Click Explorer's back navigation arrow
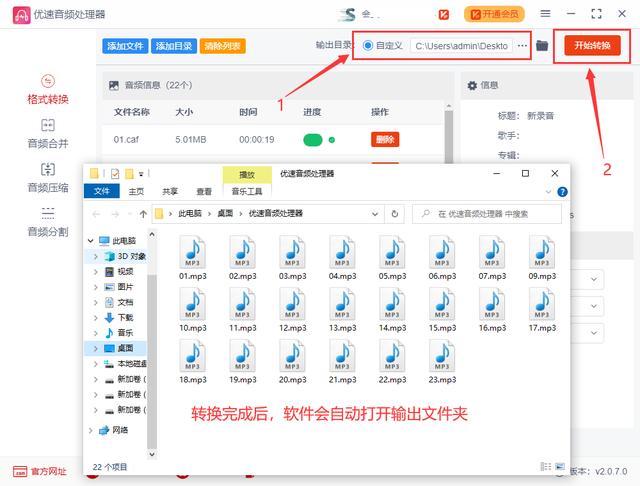 coord(96,214)
